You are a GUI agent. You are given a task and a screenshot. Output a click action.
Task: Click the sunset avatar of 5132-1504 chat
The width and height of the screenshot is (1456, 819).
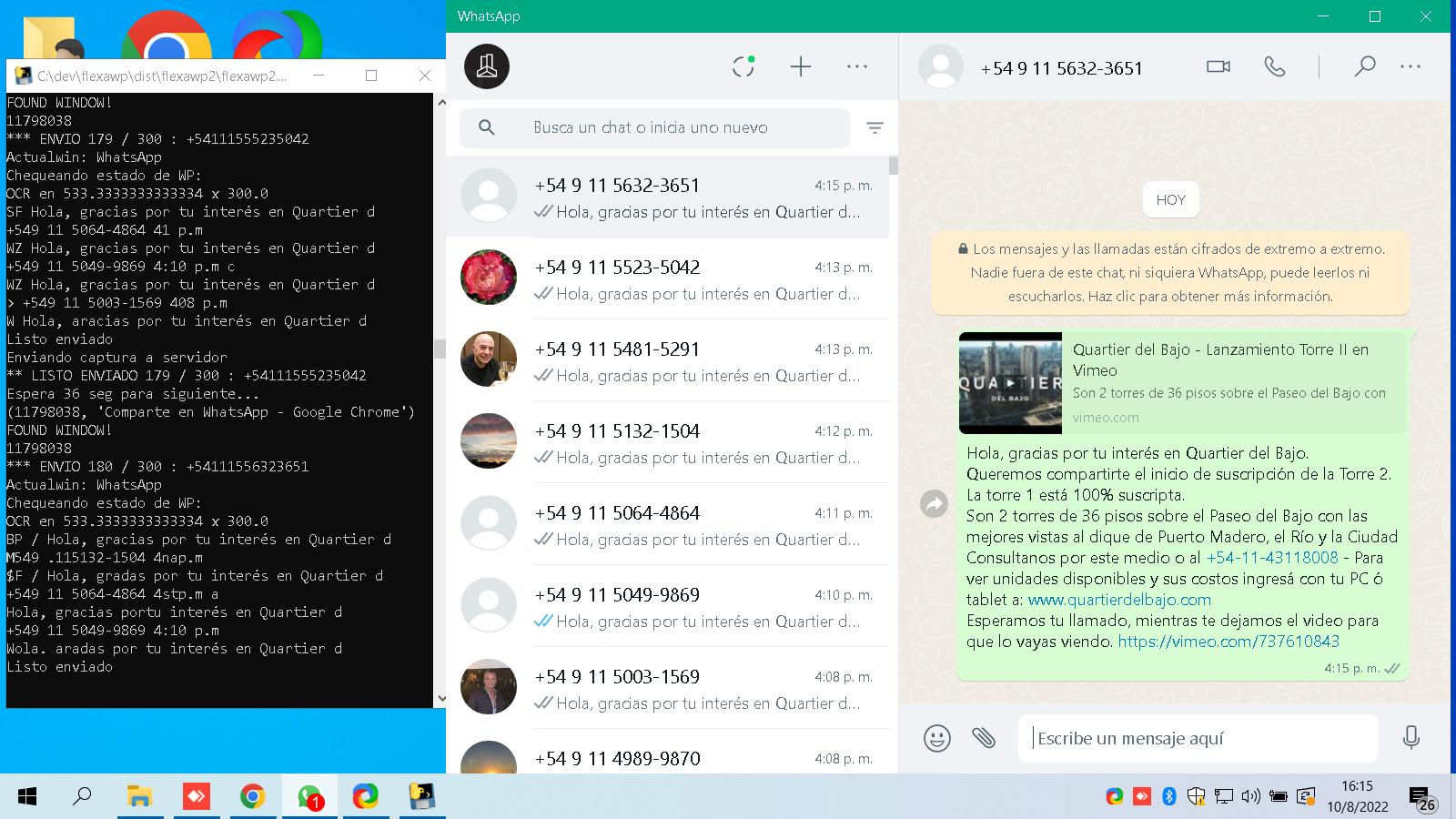[x=489, y=440]
